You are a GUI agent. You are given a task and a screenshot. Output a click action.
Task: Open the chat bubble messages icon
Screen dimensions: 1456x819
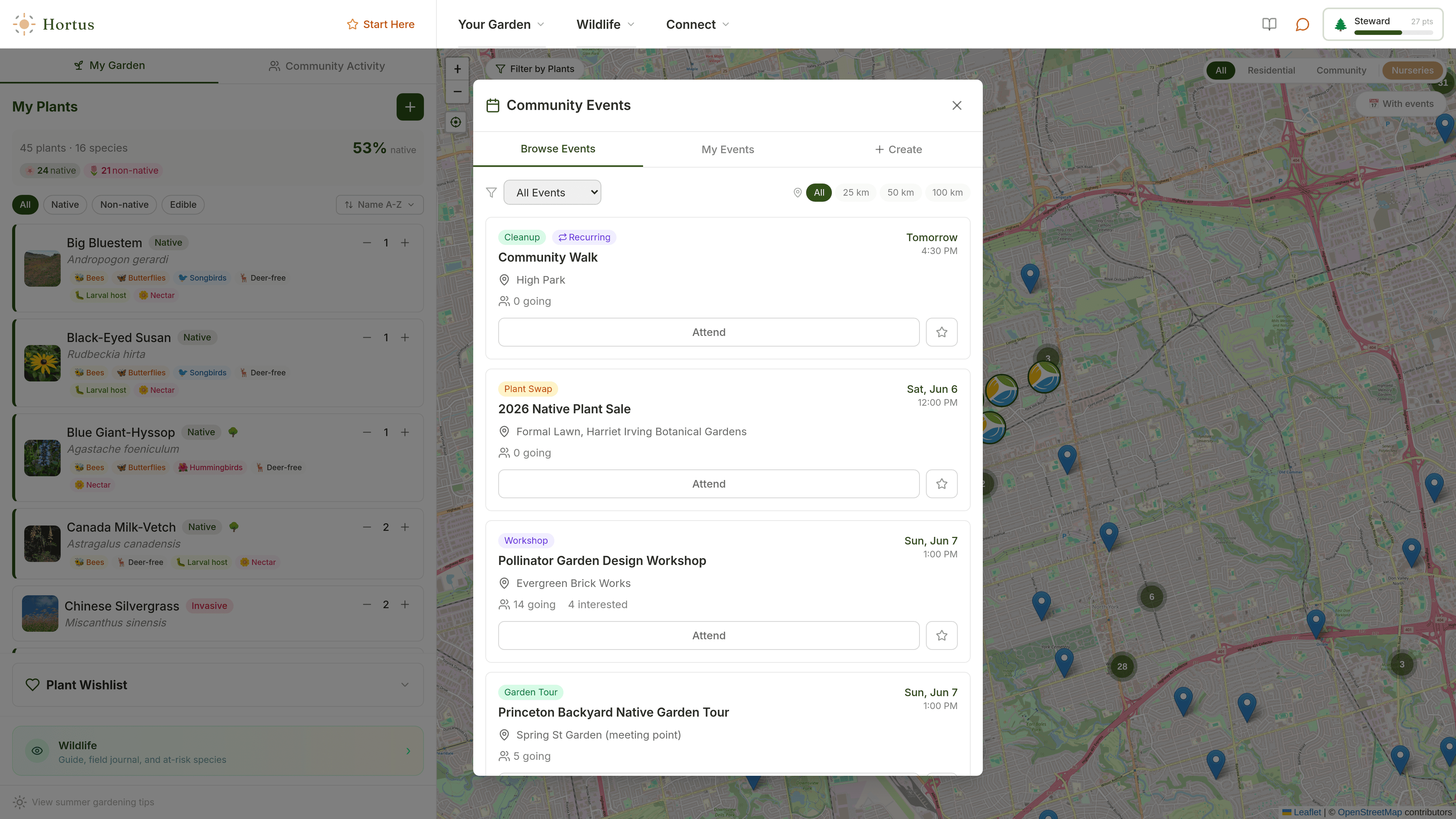tap(1302, 24)
